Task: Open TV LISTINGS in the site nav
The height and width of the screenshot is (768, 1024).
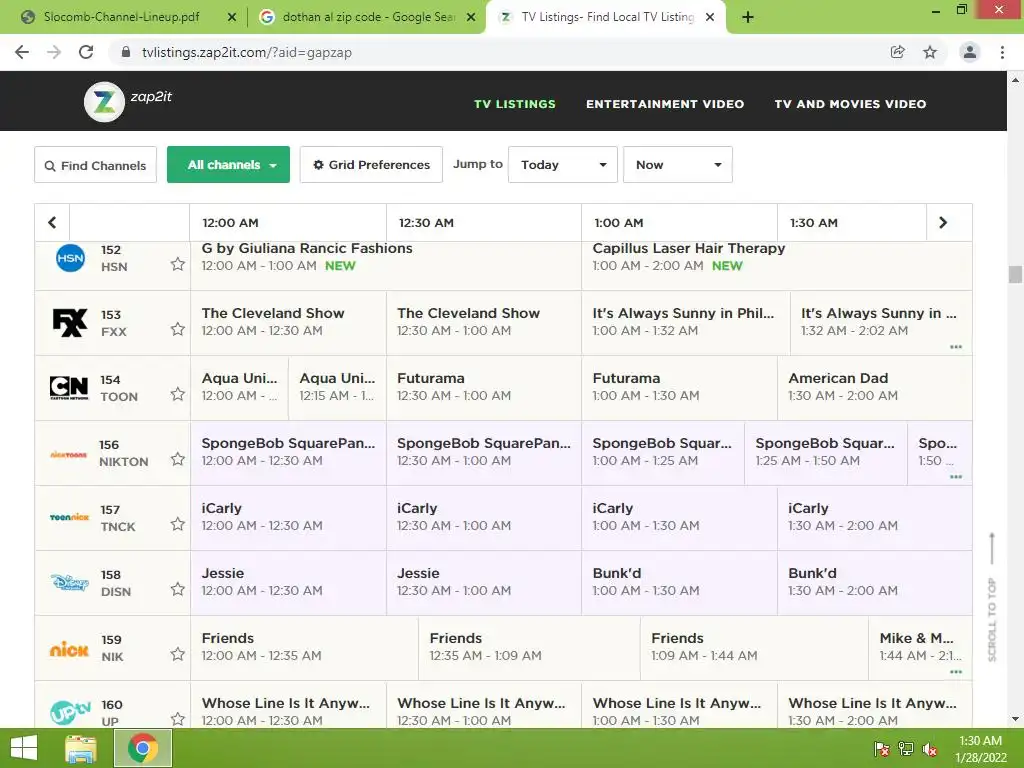Action: pyautogui.click(x=515, y=104)
